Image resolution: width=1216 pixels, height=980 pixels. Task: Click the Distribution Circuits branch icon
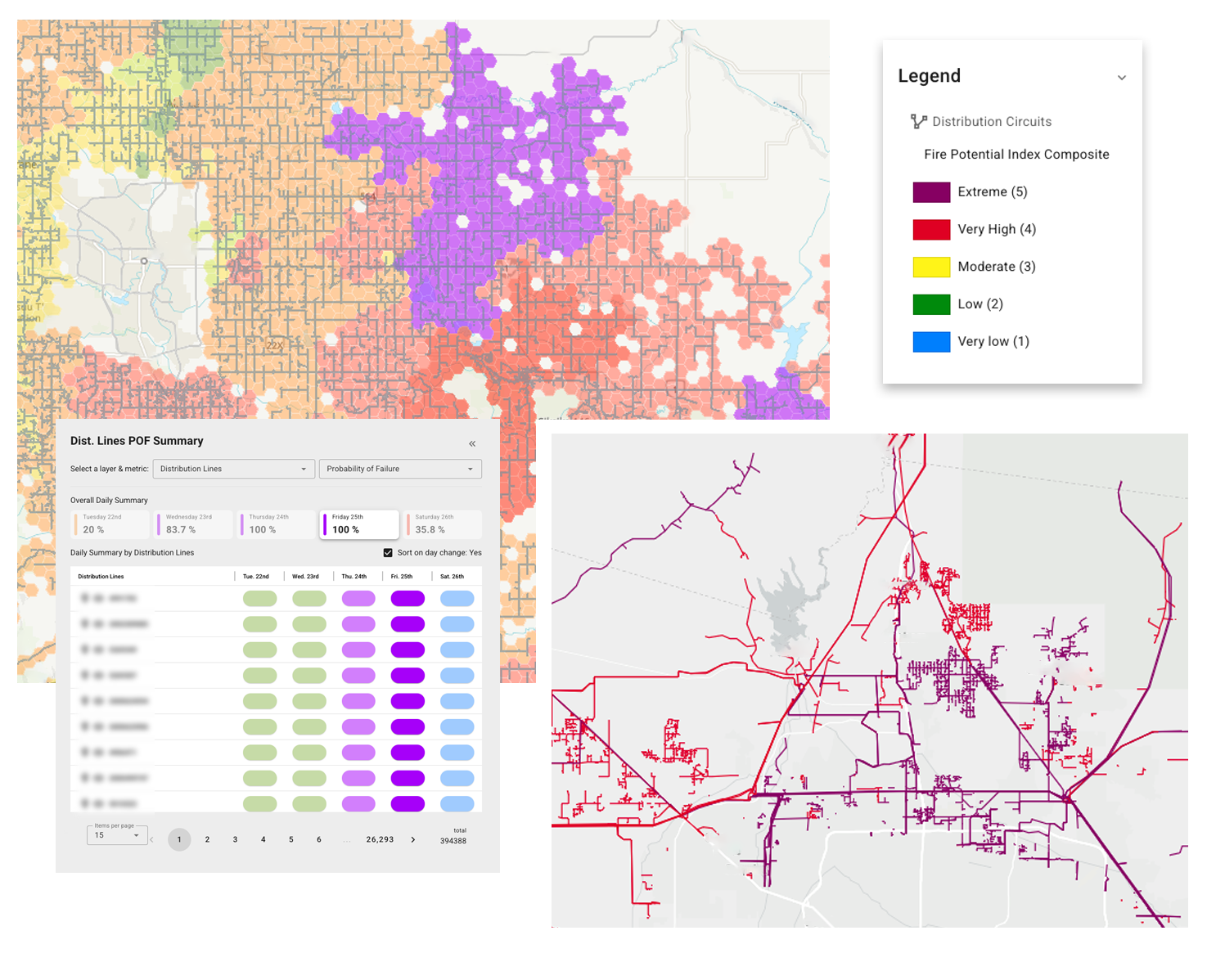(x=918, y=122)
